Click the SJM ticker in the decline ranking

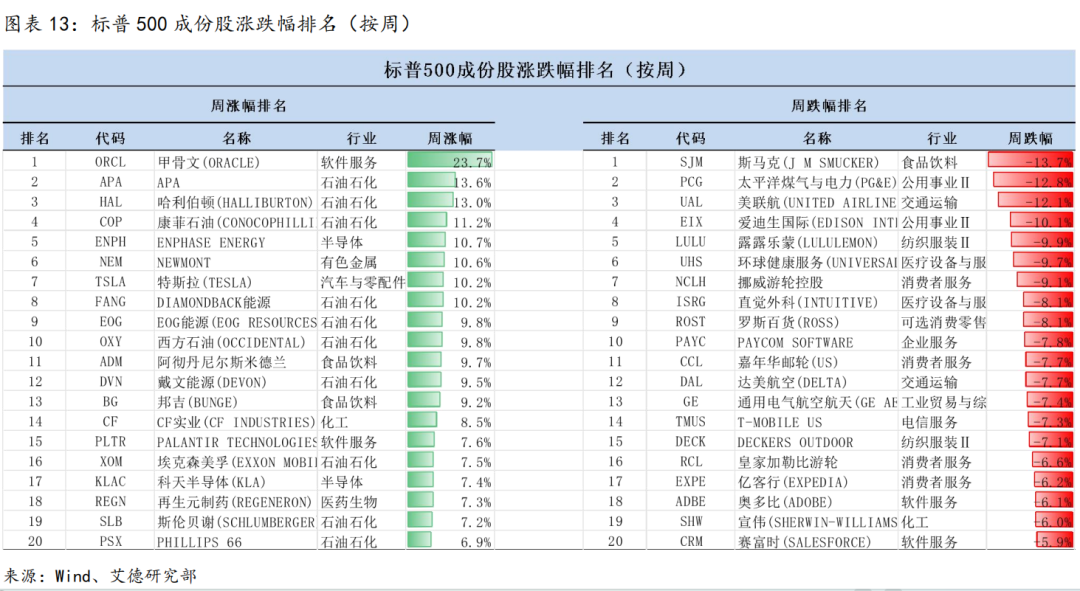(x=690, y=161)
